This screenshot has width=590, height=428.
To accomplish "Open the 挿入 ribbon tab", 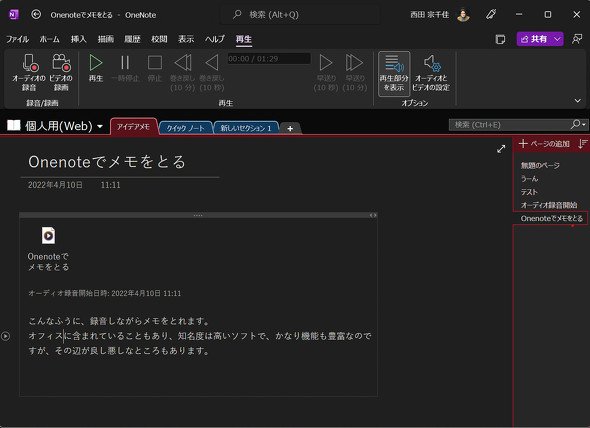I will coord(79,39).
